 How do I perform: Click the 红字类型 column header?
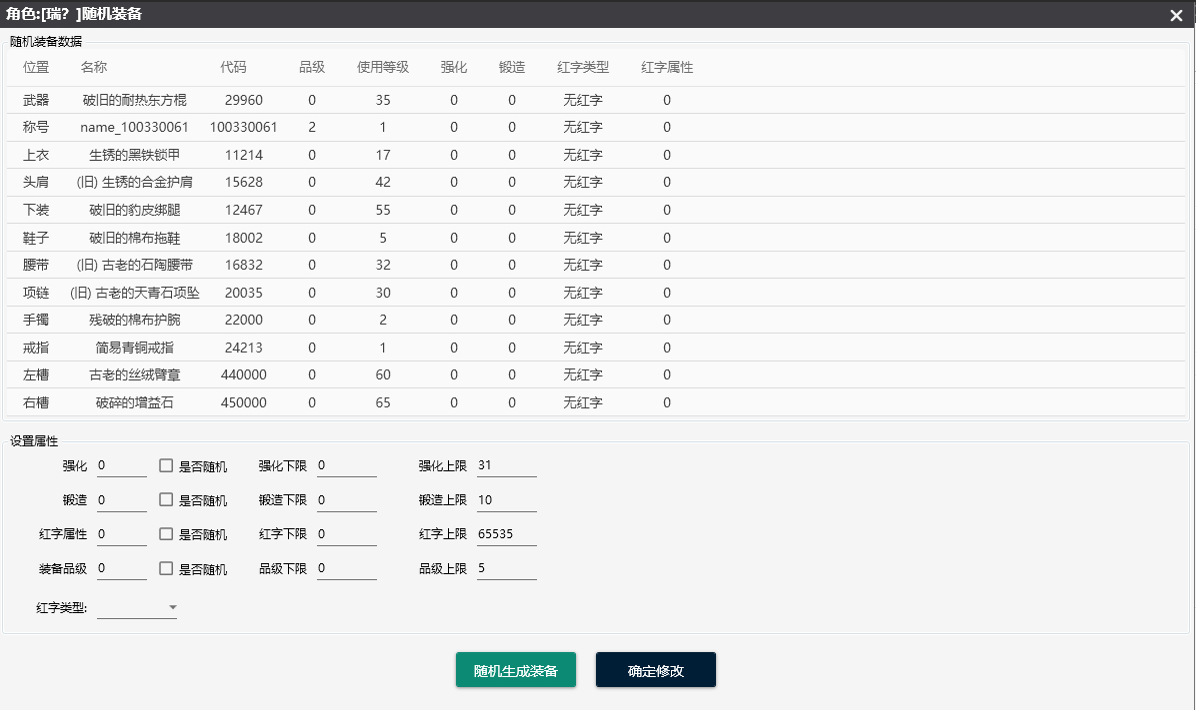pyautogui.click(x=583, y=67)
